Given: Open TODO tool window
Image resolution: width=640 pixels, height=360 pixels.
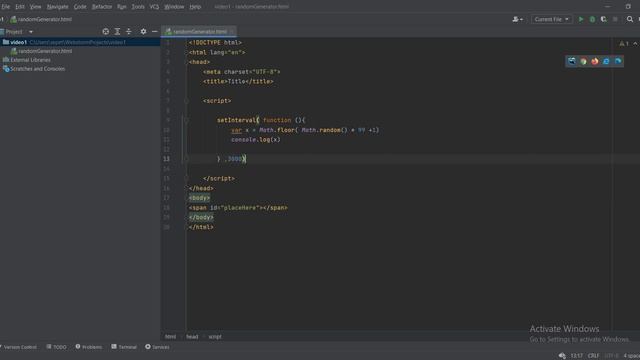Looking at the screenshot, I should click(56, 347).
